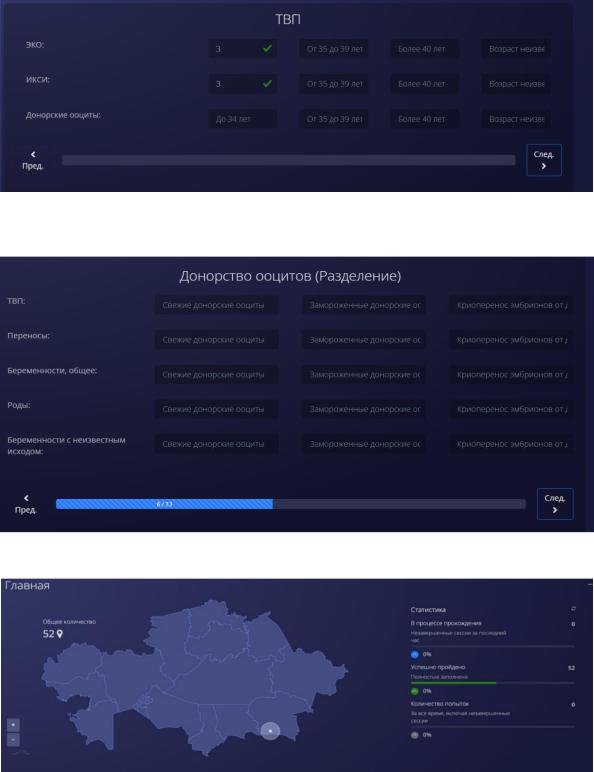This screenshot has height=772, width=594.
Task: Click Роды 'Криоперенос эмбрионов' field
Action: pyautogui.click(x=511, y=409)
